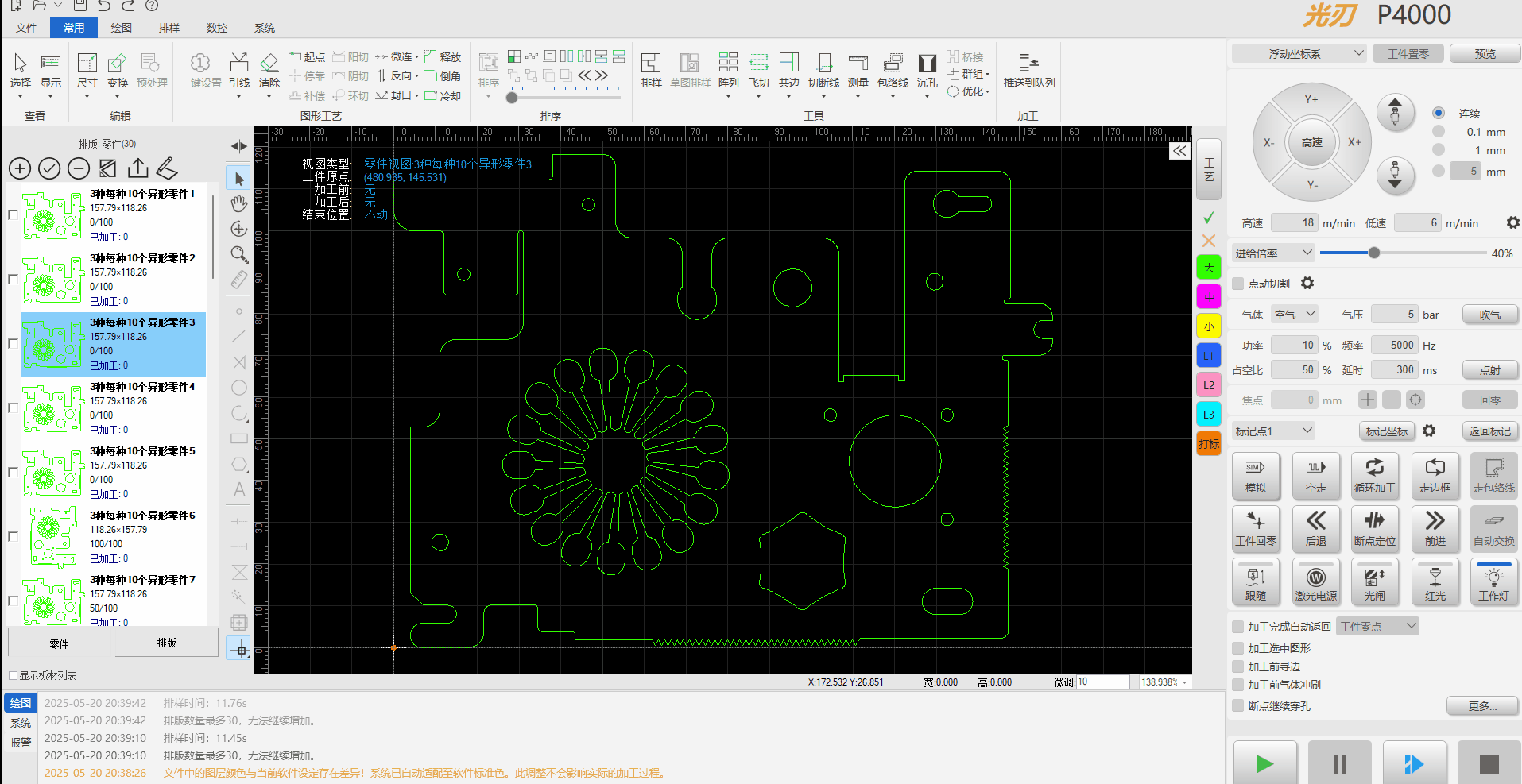Enable the 点动切割 checkbox

[x=1237, y=284]
